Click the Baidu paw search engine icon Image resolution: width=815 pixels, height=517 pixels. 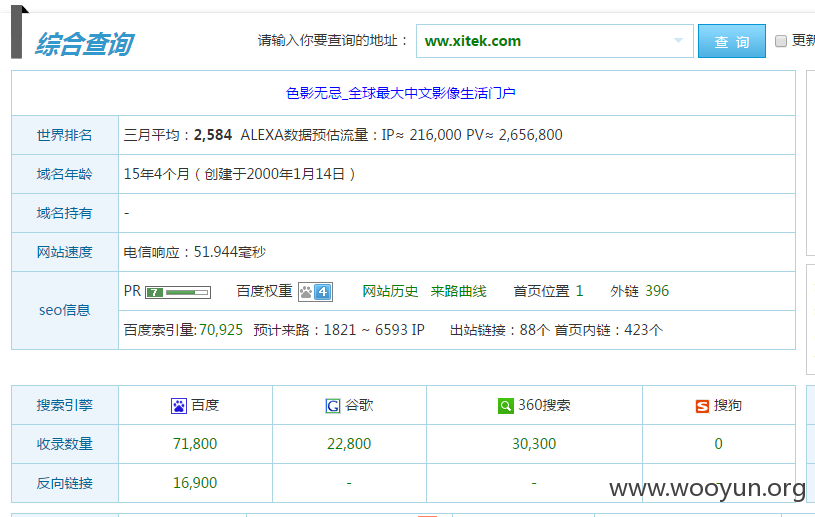(x=179, y=406)
